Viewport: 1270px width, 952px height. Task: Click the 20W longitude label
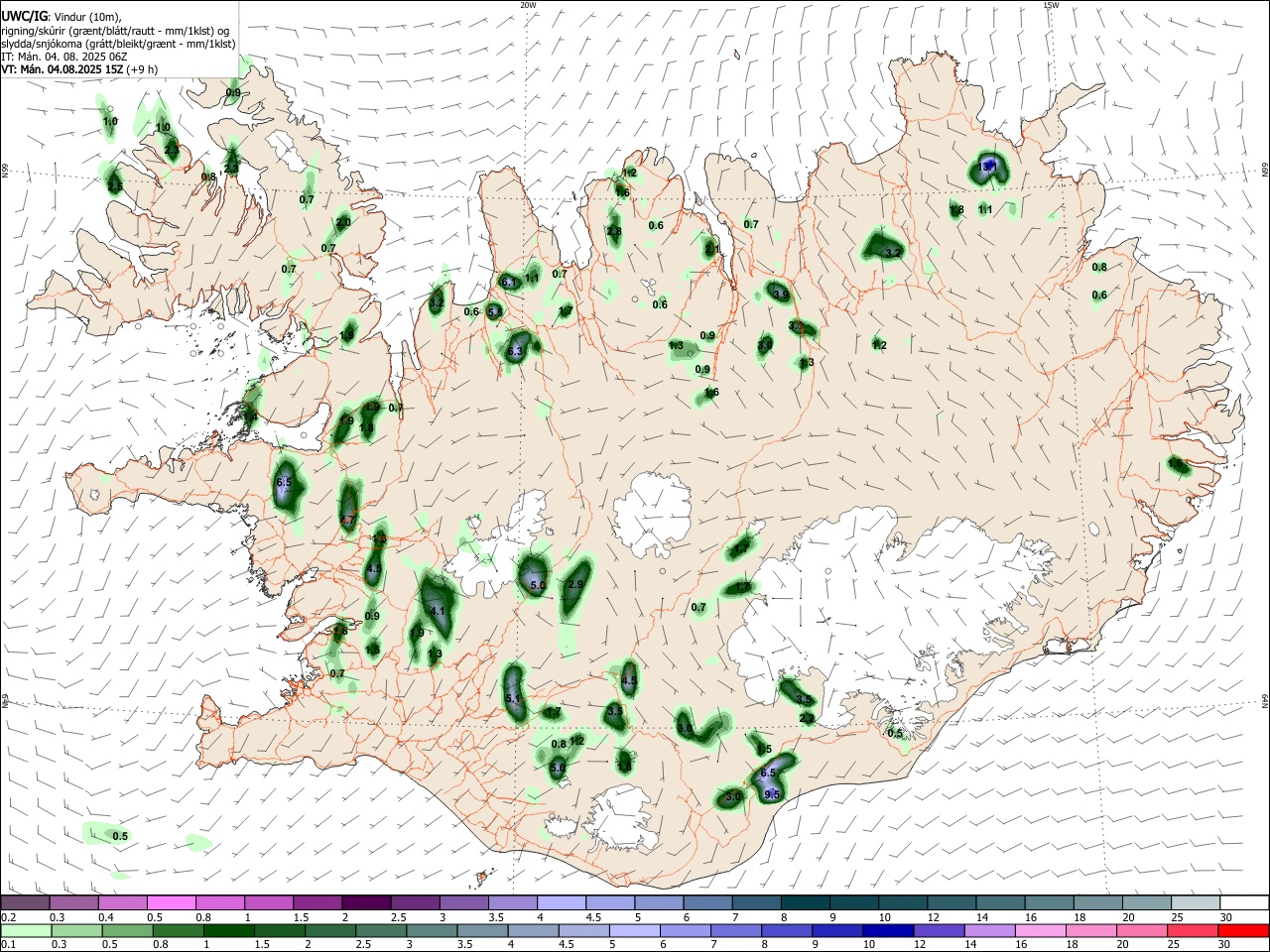528,5
